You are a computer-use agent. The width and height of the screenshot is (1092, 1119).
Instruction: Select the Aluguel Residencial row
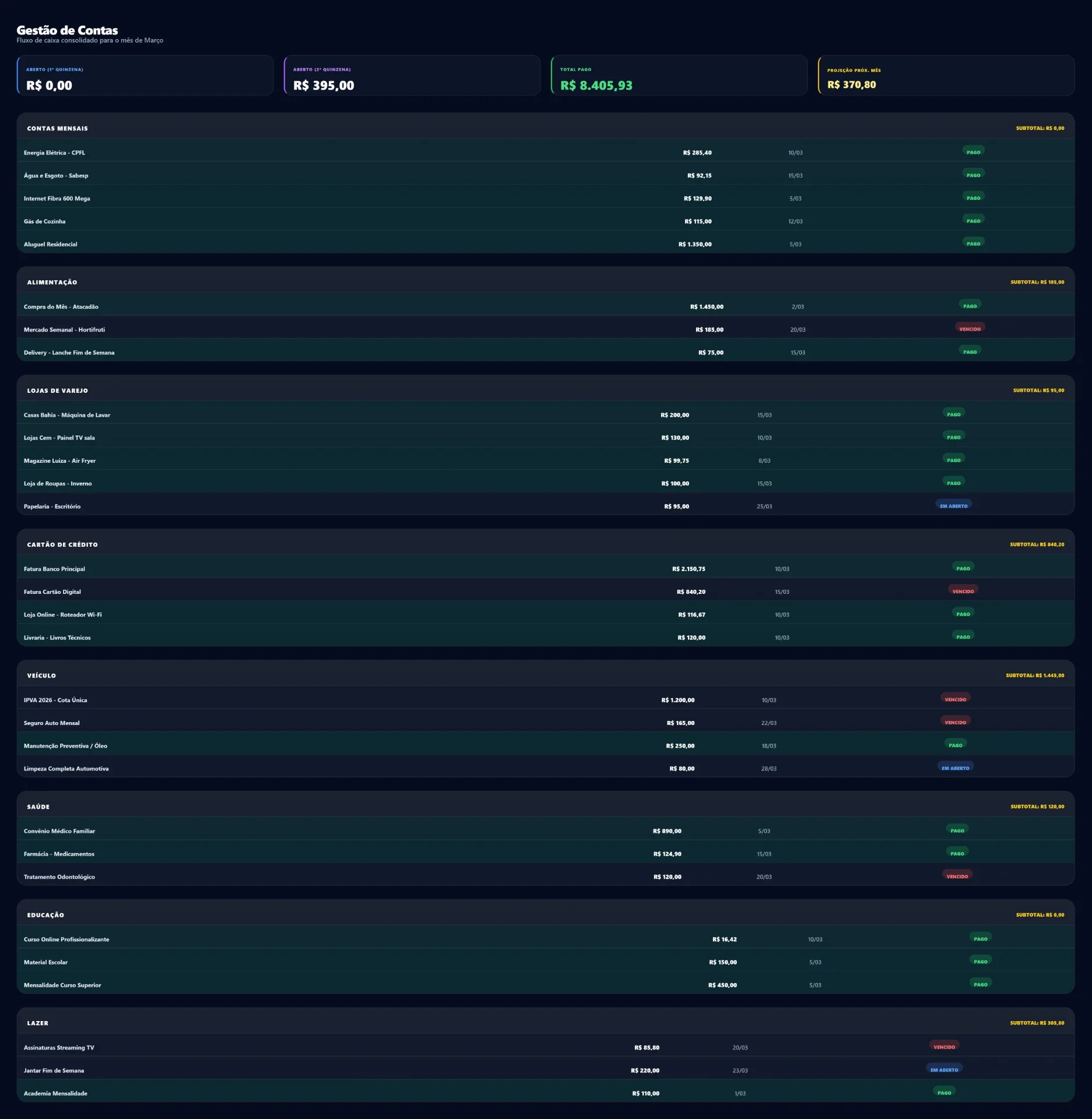coord(546,244)
